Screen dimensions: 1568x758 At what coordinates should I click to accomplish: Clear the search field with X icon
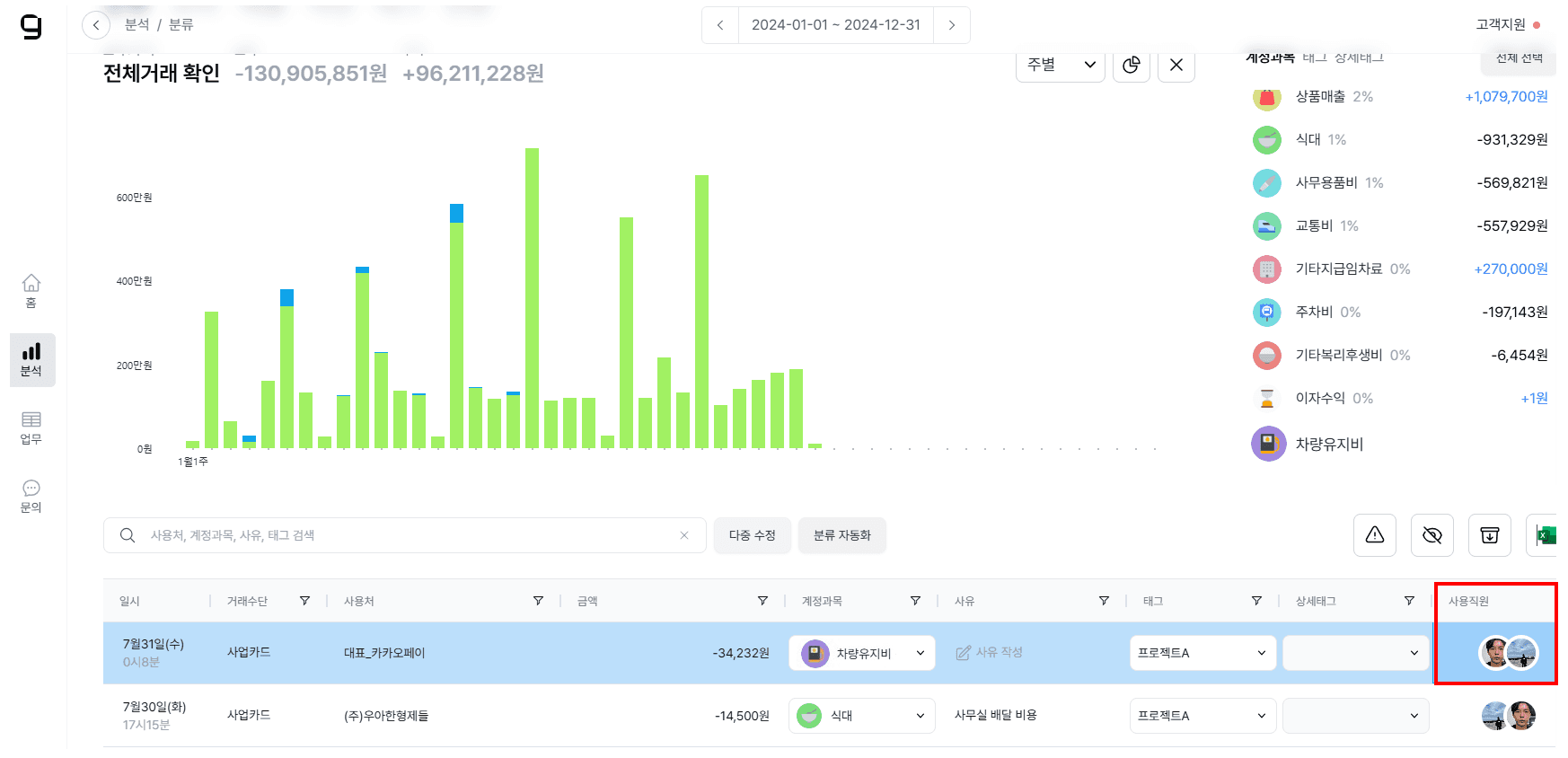pyautogui.click(x=684, y=535)
